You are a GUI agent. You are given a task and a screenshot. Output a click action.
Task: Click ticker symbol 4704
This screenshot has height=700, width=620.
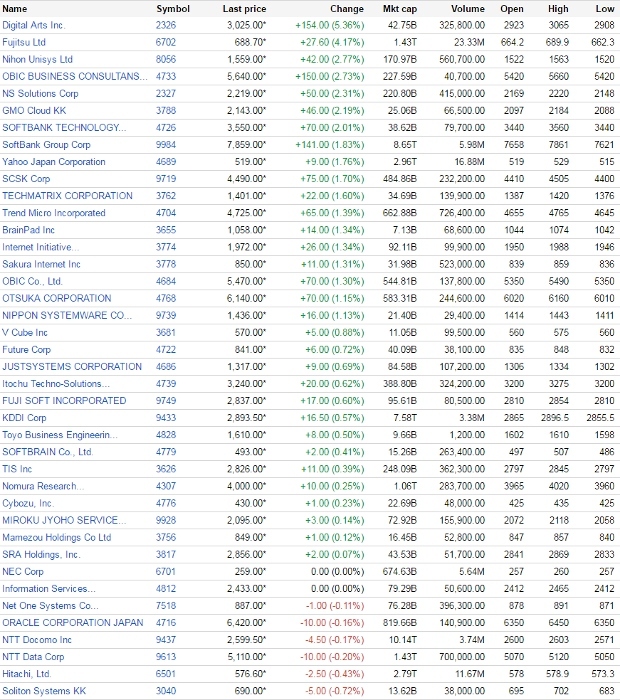(166, 213)
